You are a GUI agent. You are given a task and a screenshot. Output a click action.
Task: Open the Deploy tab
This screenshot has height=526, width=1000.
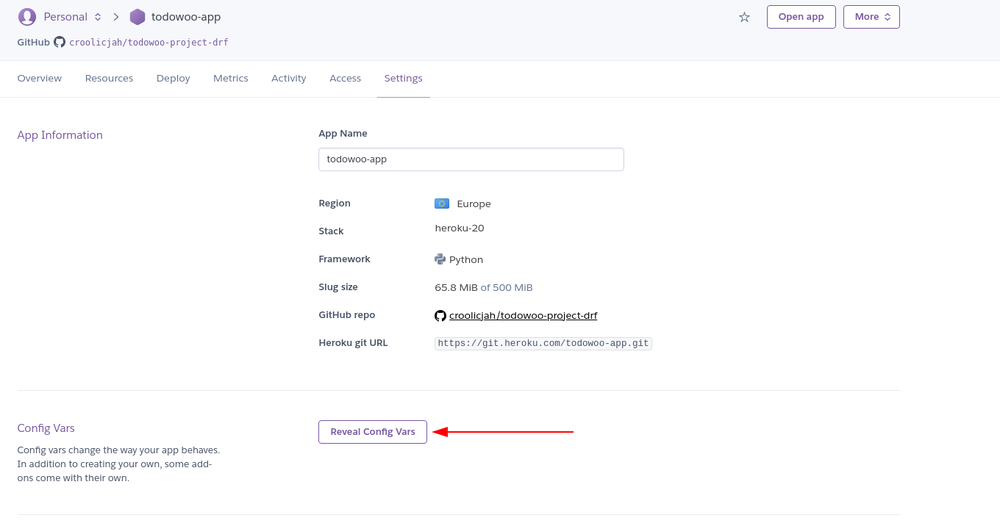173,78
